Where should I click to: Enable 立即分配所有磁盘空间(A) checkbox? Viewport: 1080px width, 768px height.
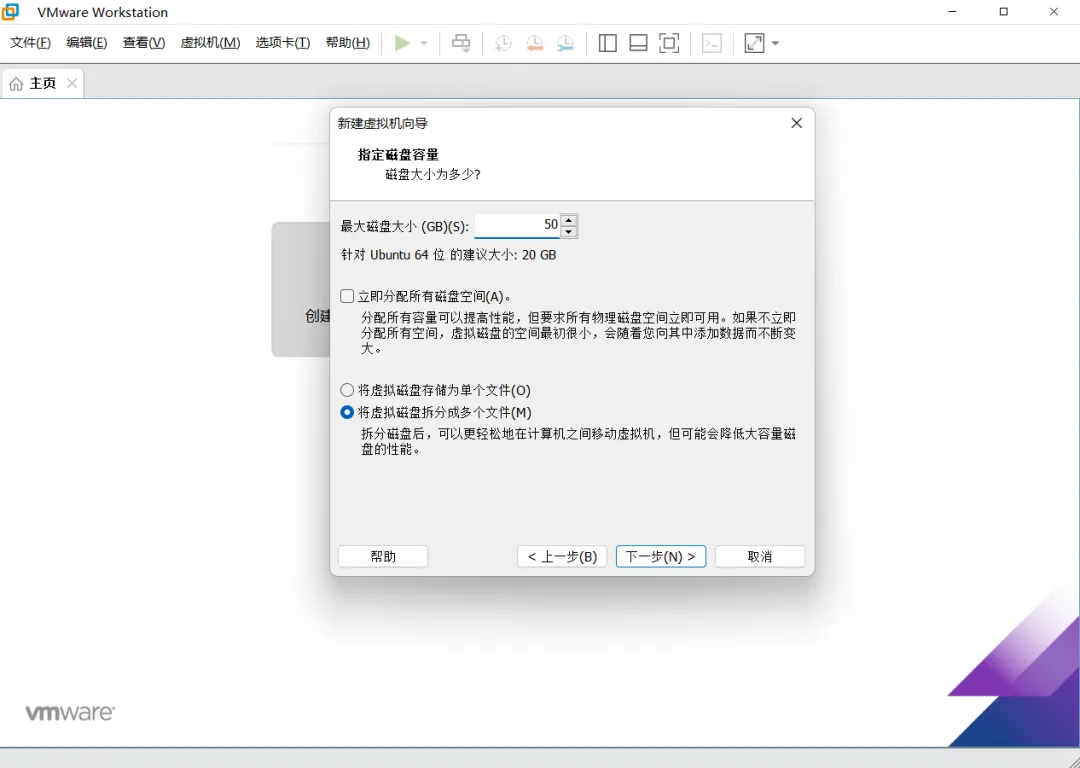347,296
